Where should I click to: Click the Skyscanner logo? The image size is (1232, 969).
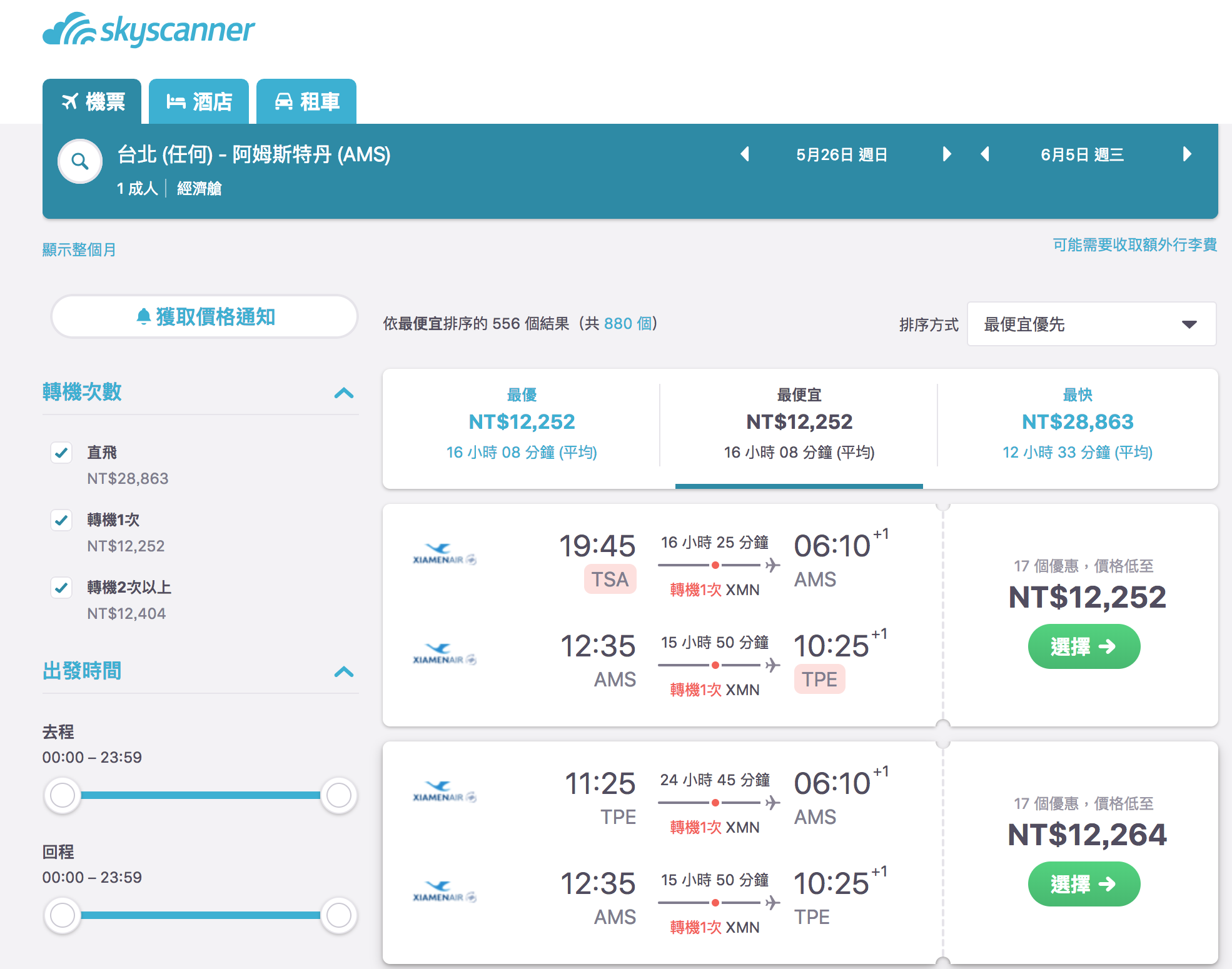(x=149, y=29)
